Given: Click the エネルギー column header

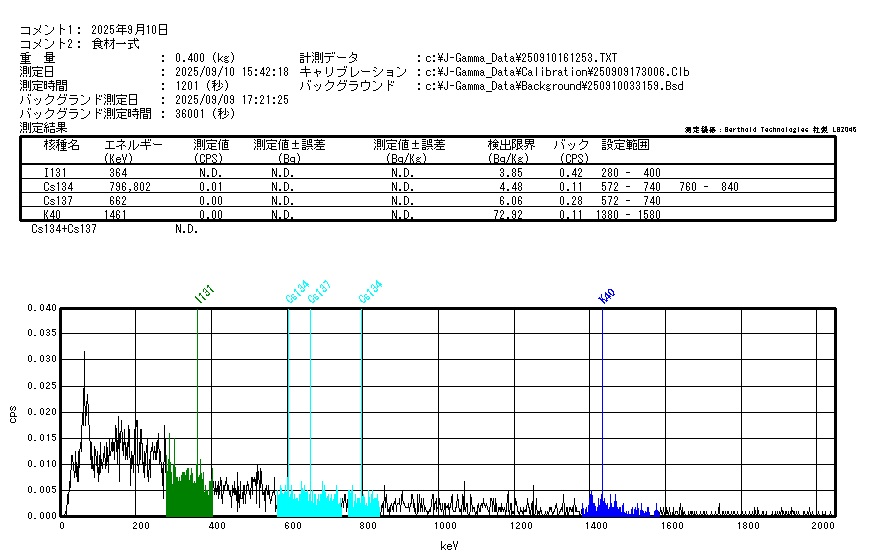Looking at the screenshot, I should (x=133, y=145).
